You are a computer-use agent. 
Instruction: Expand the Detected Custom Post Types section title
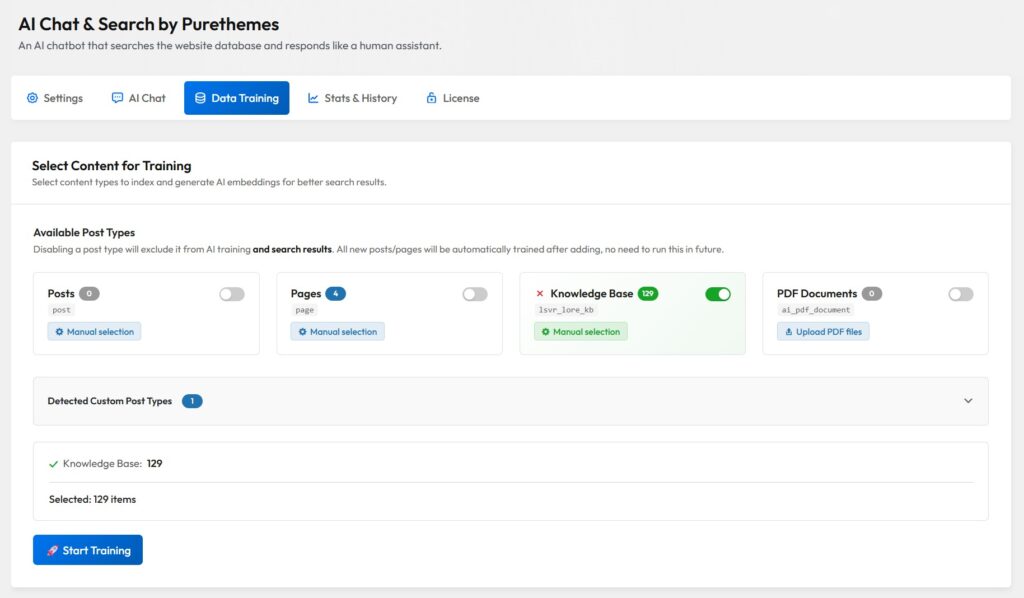[110, 401]
